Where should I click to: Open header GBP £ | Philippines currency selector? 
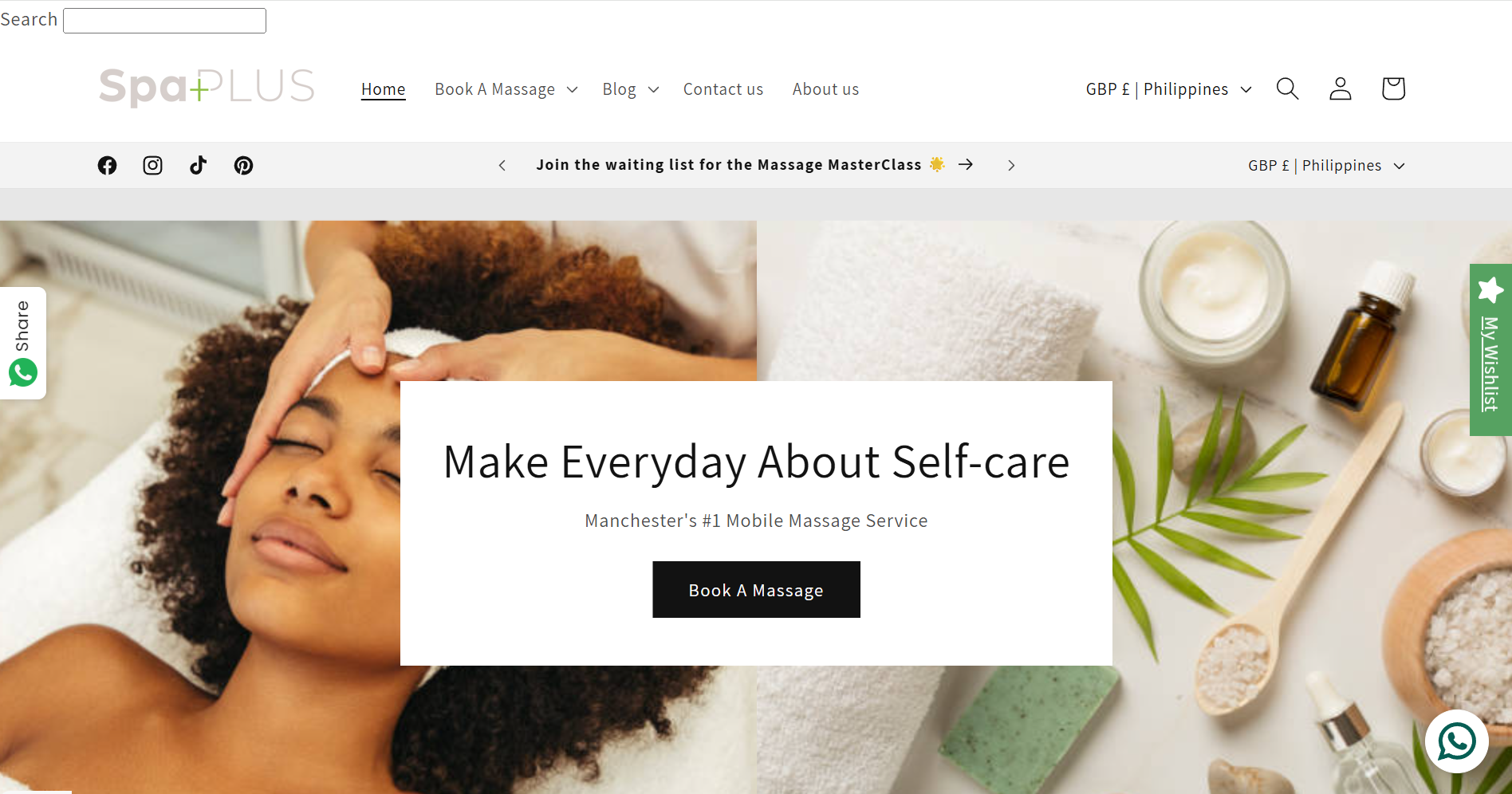[1168, 89]
